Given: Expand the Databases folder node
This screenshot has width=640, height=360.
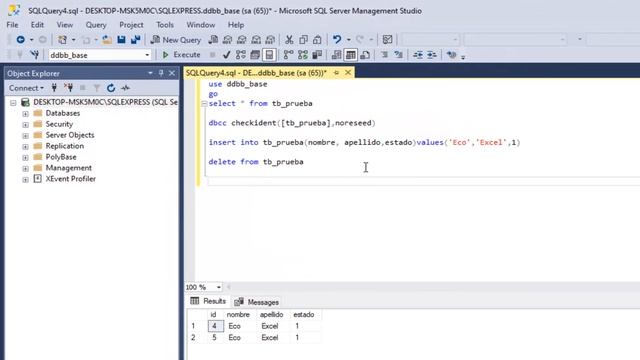Looking at the screenshot, I should (25, 113).
